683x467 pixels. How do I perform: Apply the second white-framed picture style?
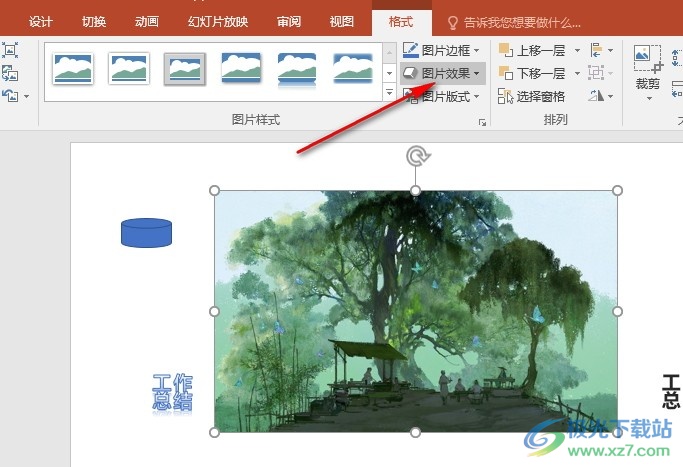(129, 68)
